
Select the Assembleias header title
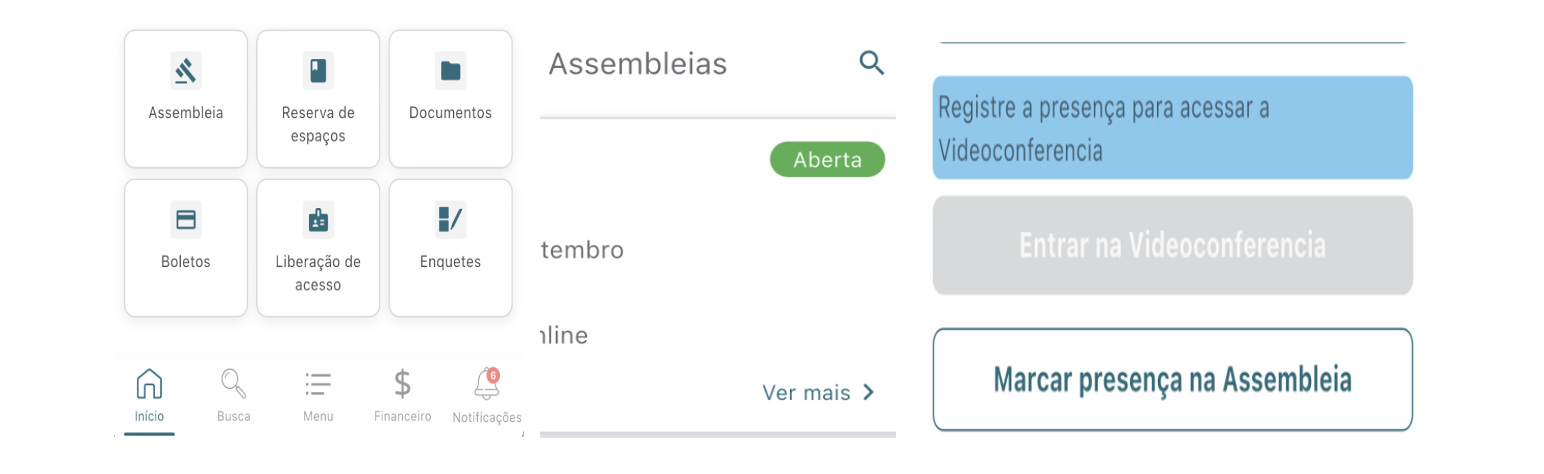pyautogui.click(x=638, y=64)
